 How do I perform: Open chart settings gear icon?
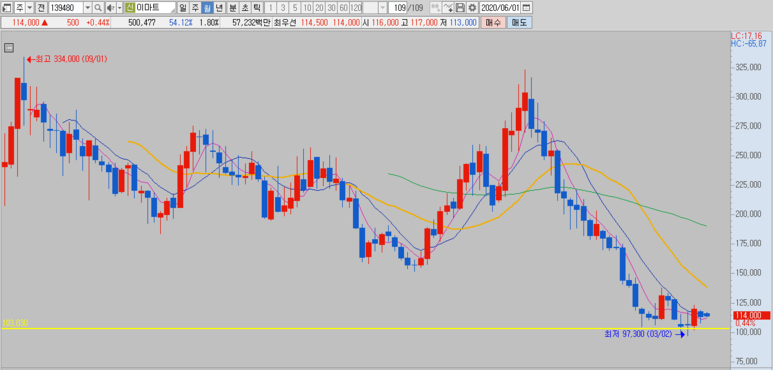(472, 7)
